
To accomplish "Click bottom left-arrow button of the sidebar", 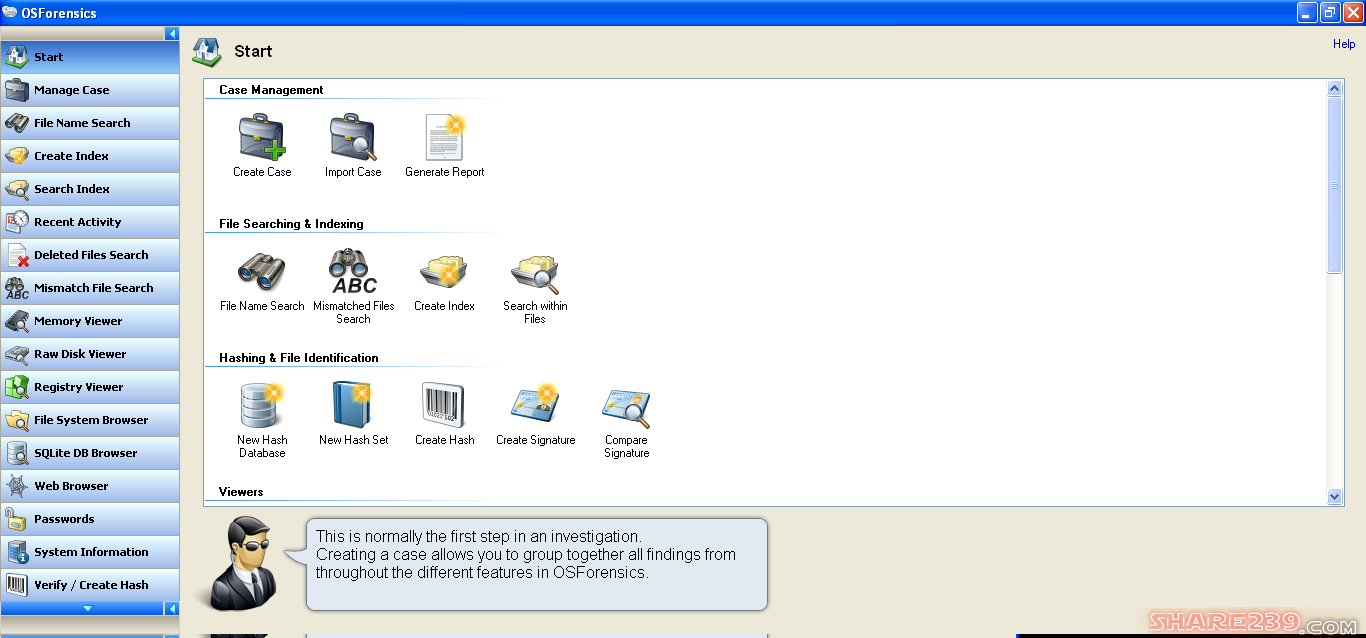I will click(172, 608).
